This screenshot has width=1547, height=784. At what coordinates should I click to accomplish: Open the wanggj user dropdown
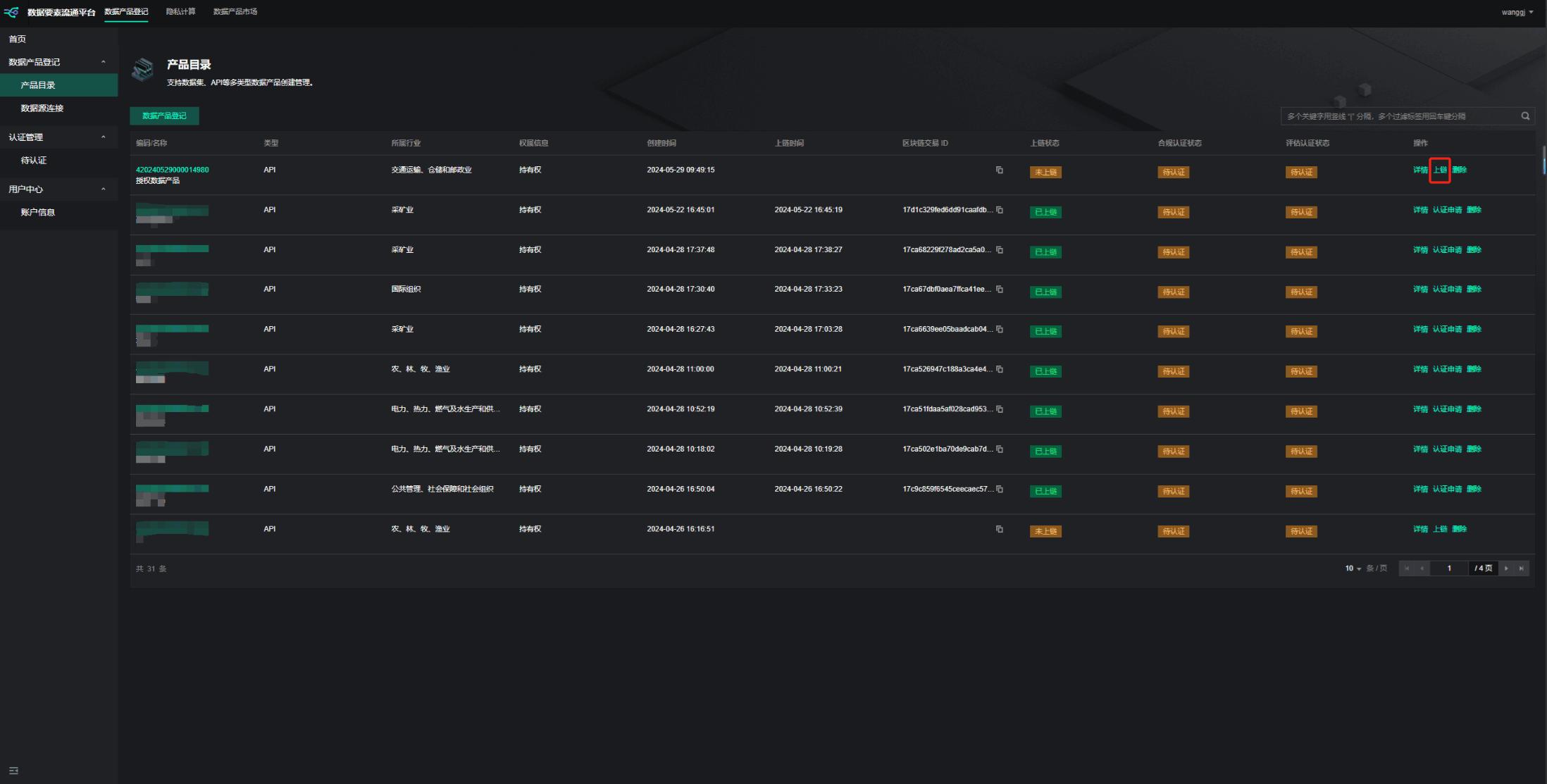(1517, 12)
